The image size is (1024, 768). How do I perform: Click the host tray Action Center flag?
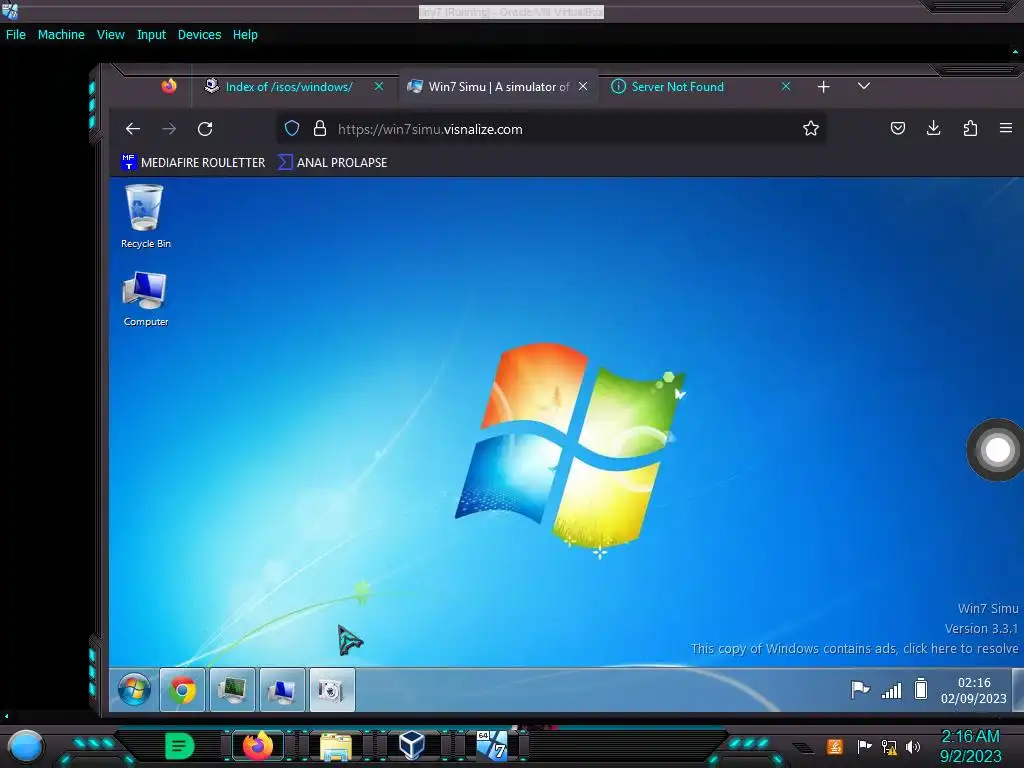[864, 746]
